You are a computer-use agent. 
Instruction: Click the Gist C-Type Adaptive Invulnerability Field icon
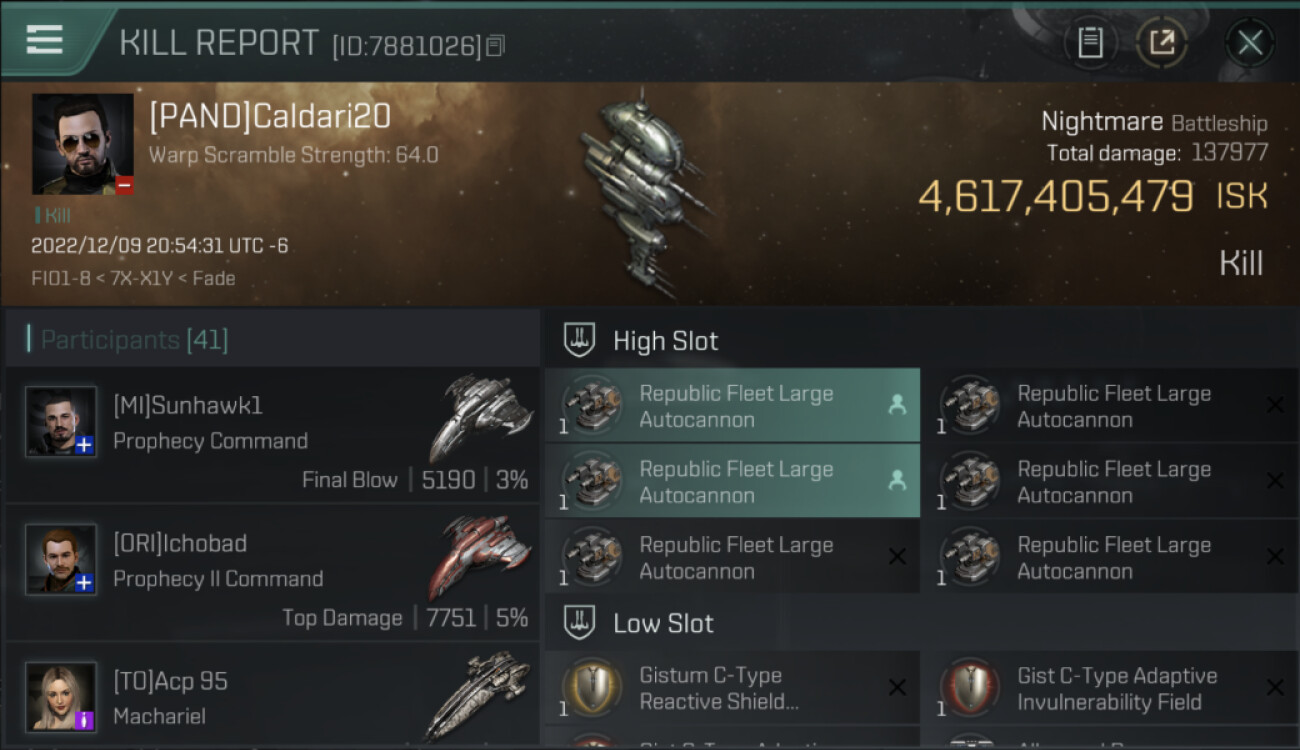970,688
